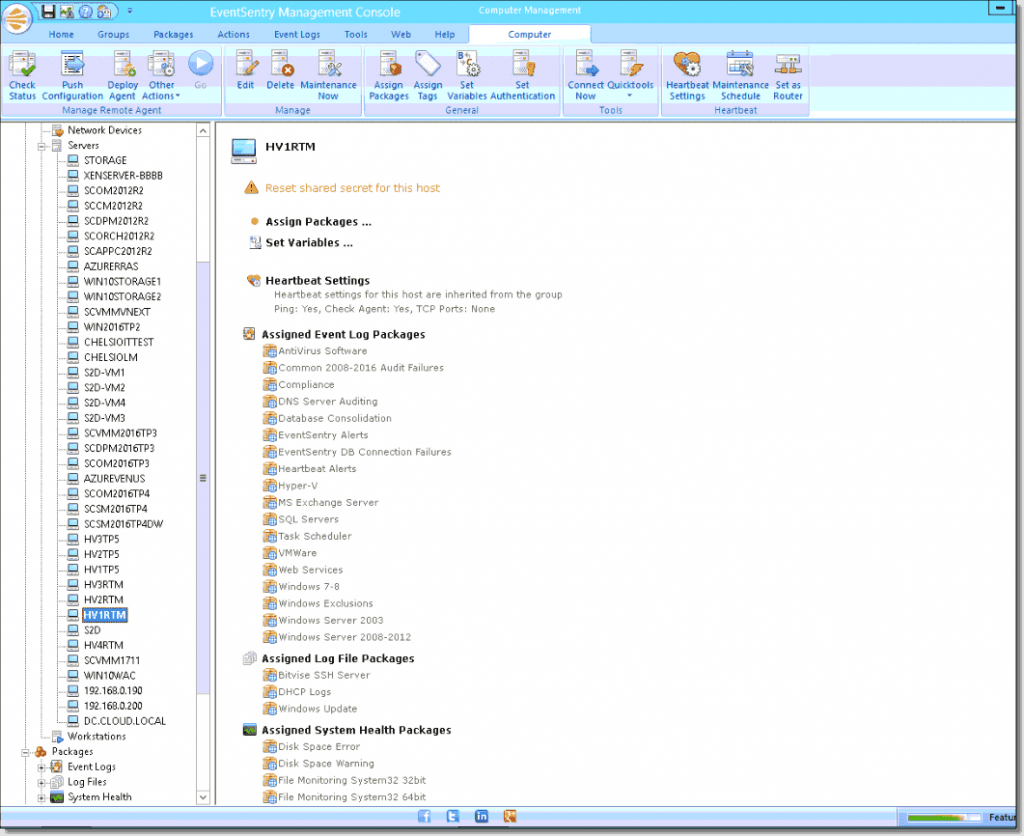Click the Set Variables ribbon icon
Screen dimensions: 1024x836
tap(467, 76)
